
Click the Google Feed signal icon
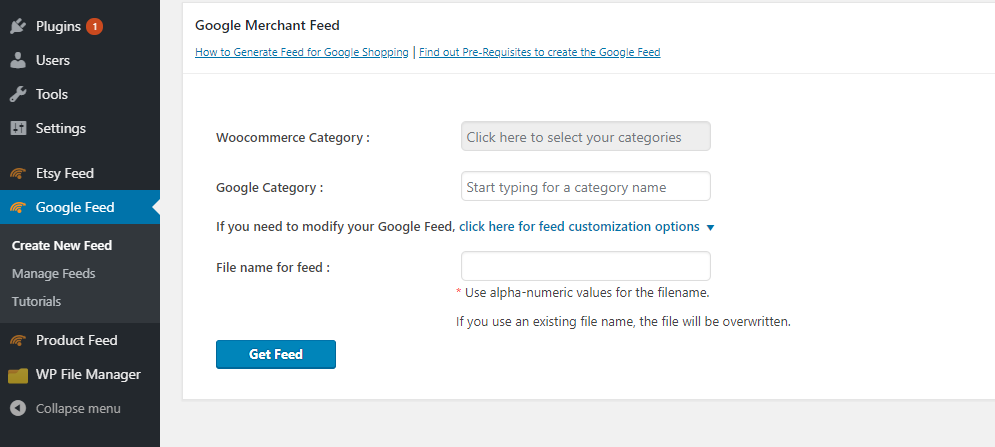18,207
